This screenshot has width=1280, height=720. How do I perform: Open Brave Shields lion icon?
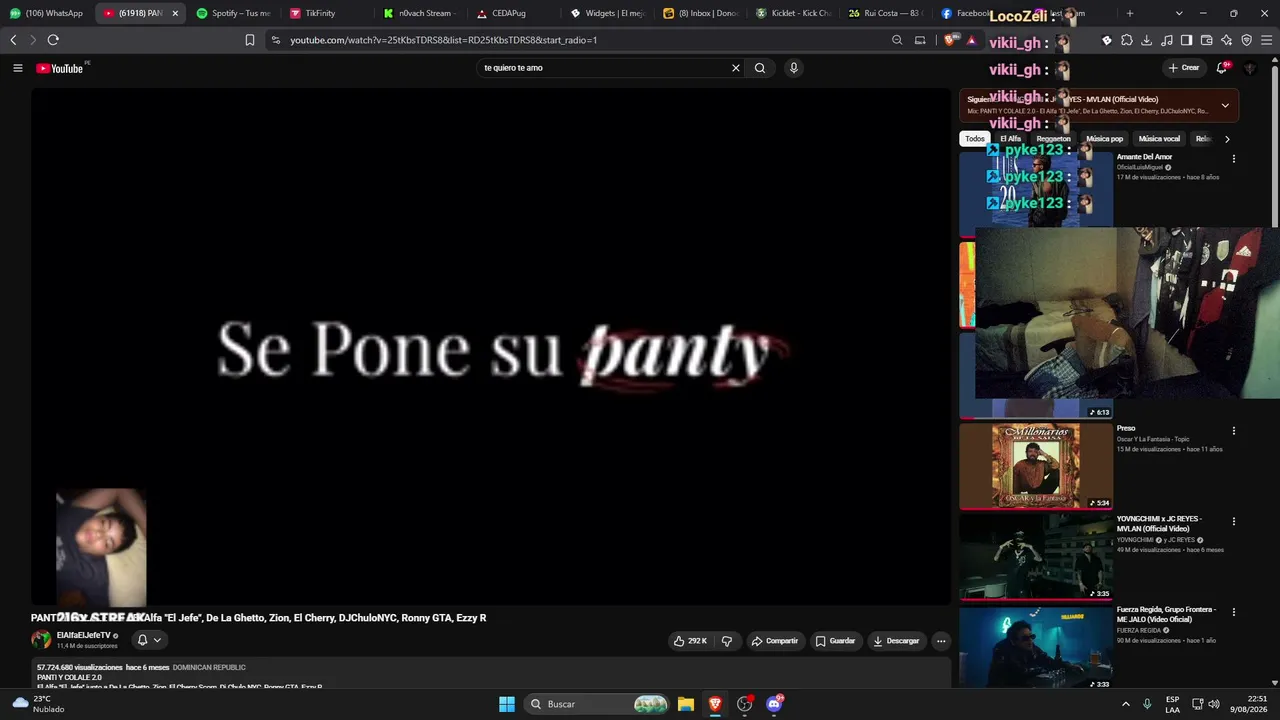pos(949,40)
